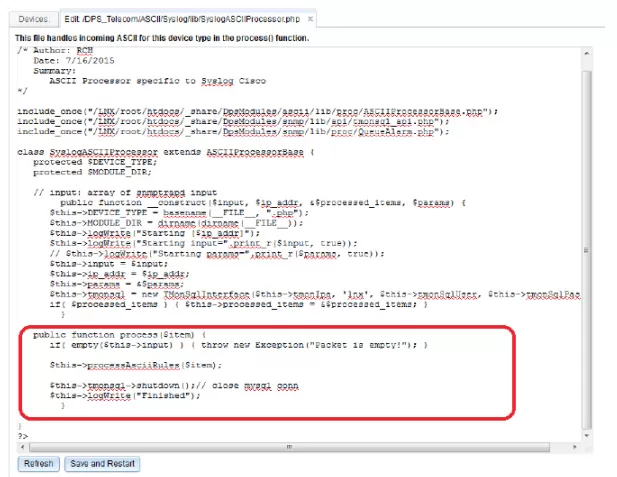Click the horizontal scrollbar left arrow
This screenshot has width=617, height=477.
(22, 447)
